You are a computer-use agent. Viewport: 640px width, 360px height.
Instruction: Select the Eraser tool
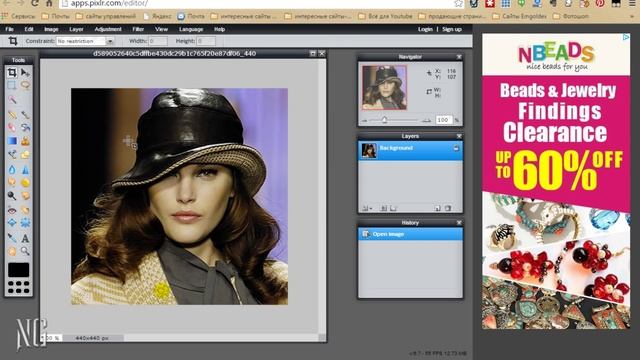(x=12, y=128)
